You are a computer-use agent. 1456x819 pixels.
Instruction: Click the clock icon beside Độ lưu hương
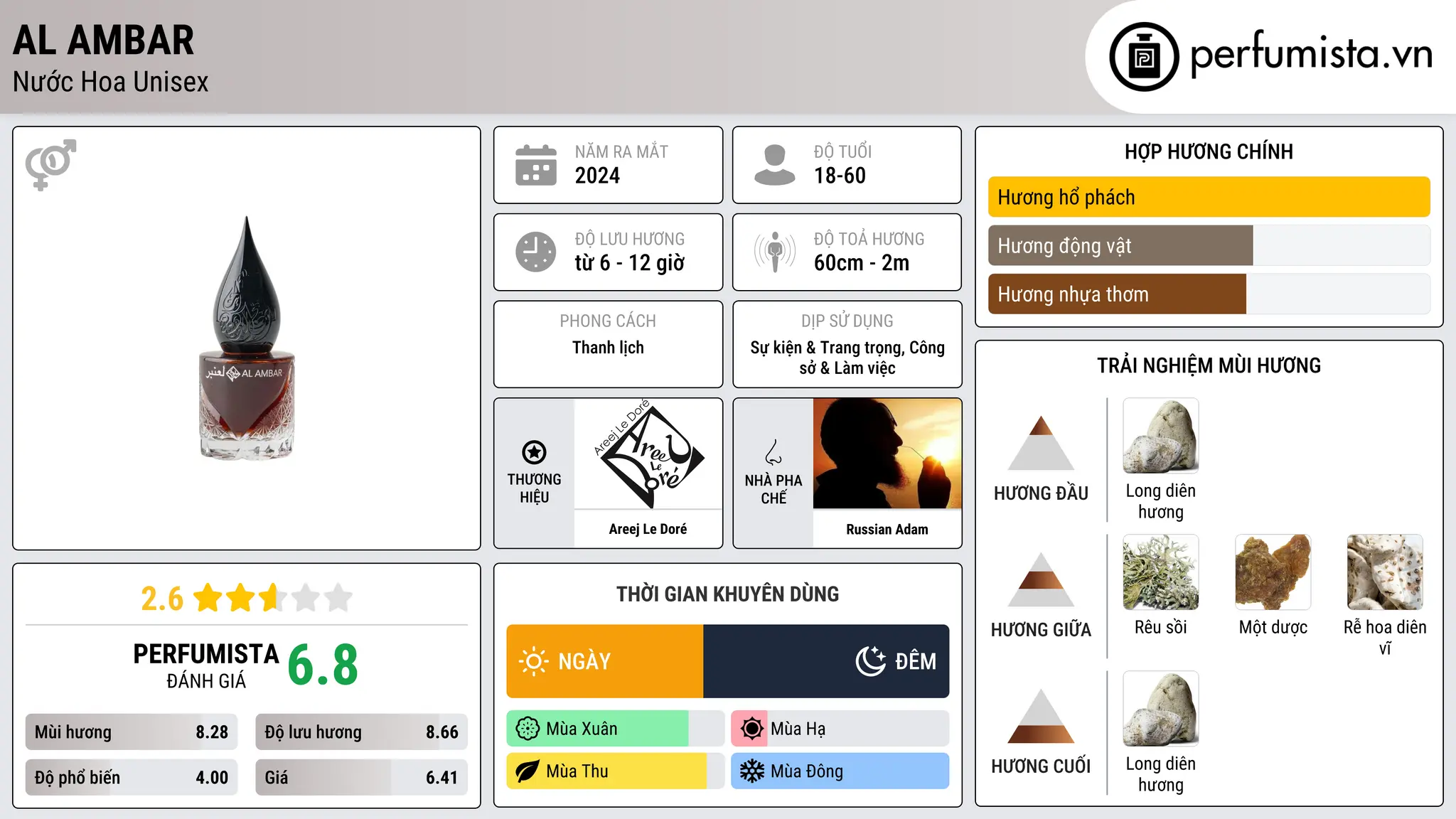point(536,252)
